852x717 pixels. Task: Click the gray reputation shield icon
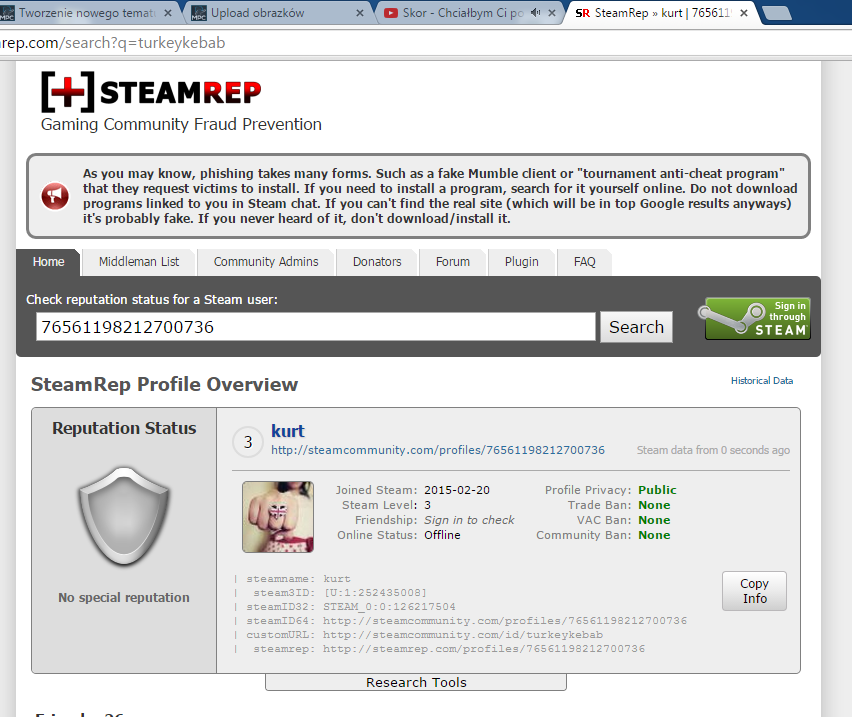124,516
